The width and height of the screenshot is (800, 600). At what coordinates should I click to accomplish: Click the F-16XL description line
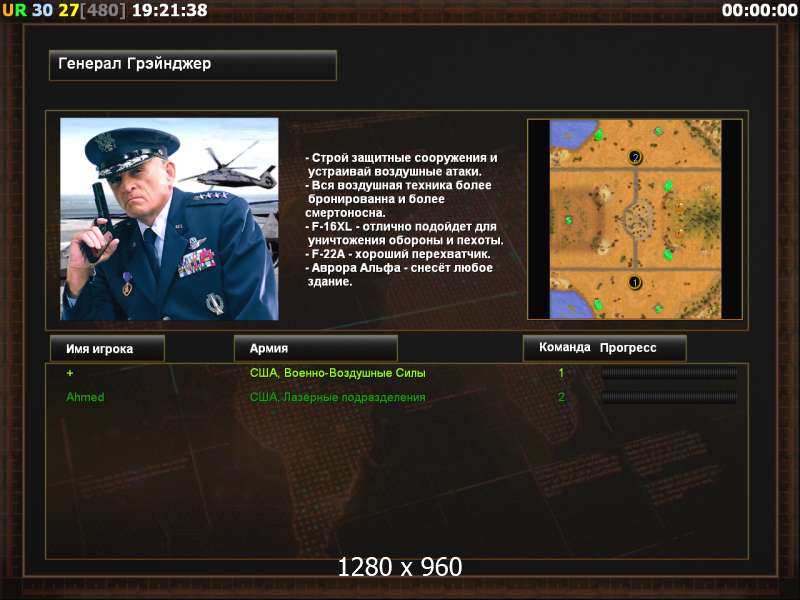tap(404, 233)
